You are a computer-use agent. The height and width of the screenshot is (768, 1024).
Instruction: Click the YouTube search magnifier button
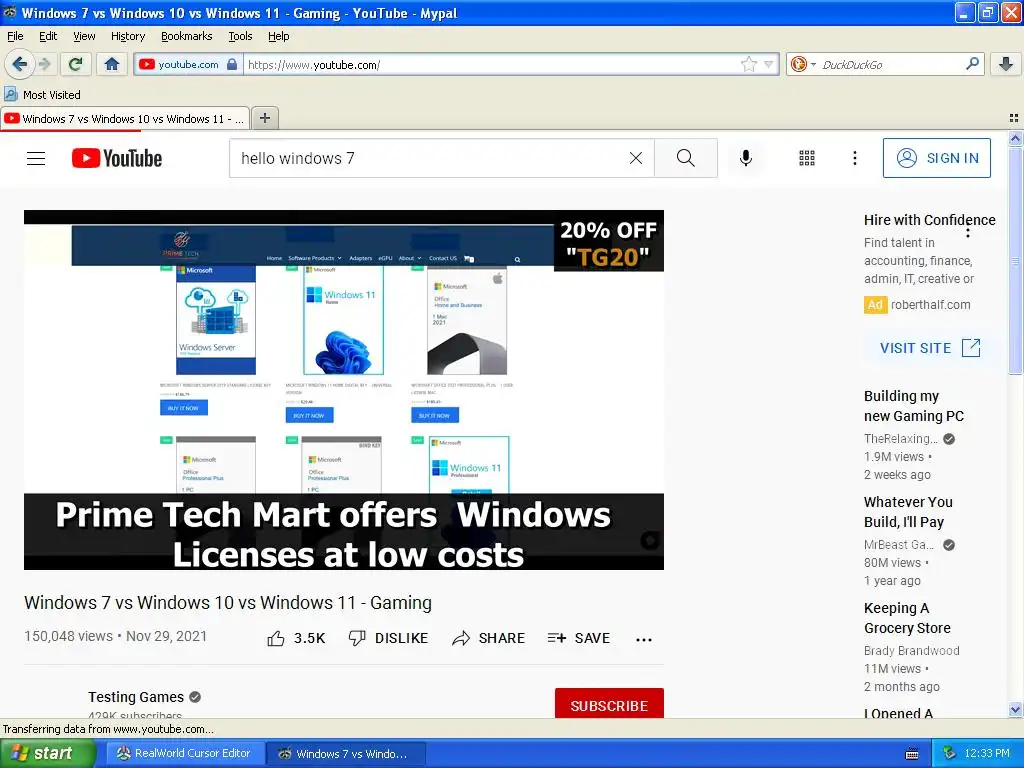[x=686, y=158]
